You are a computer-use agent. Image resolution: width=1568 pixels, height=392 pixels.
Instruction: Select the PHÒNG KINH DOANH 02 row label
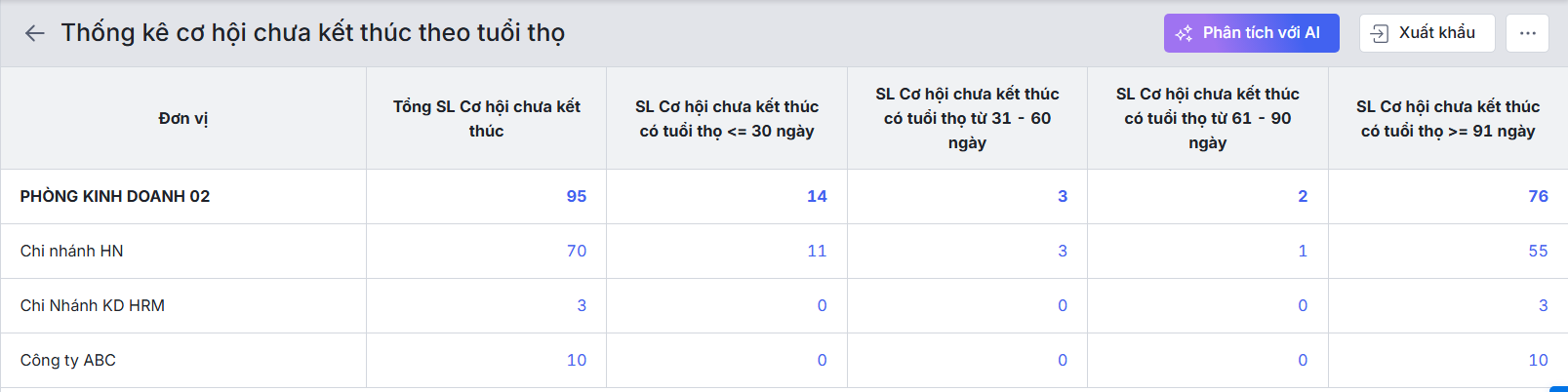tap(115, 197)
